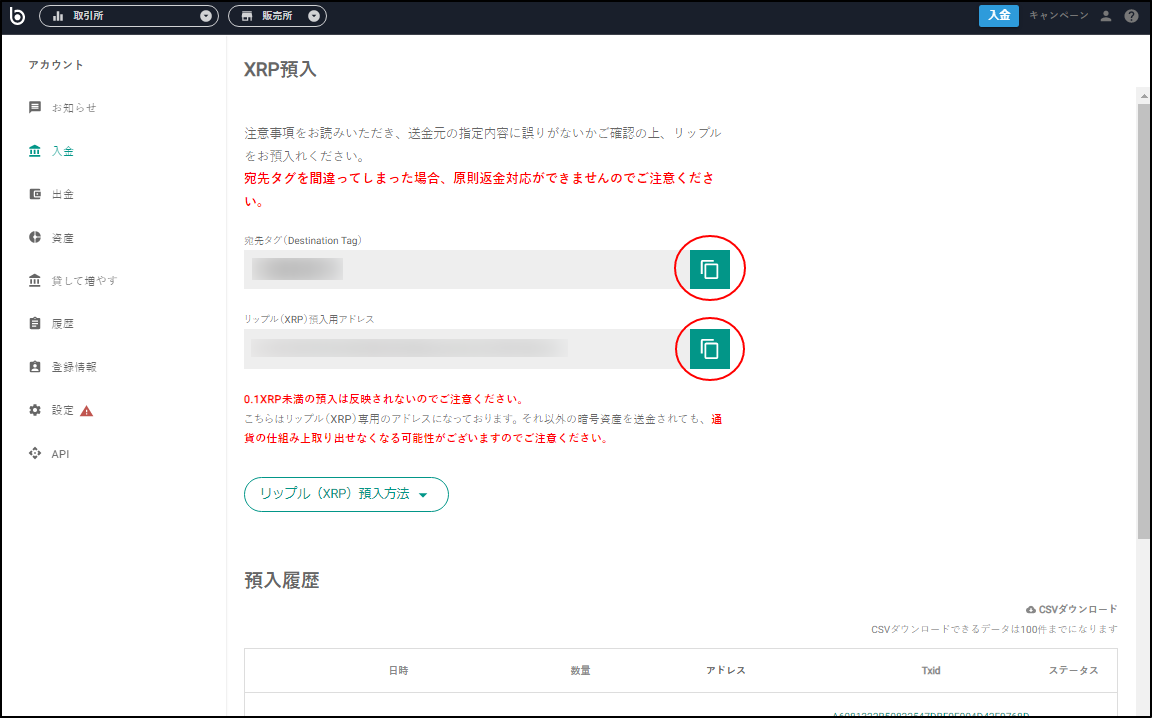Open お知らせ in the sidebar

tap(73, 108)
